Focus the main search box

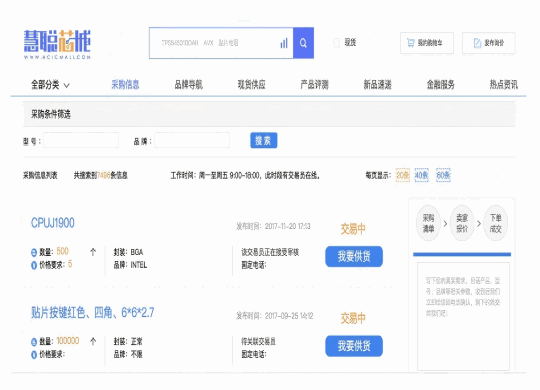coord(221,43)
